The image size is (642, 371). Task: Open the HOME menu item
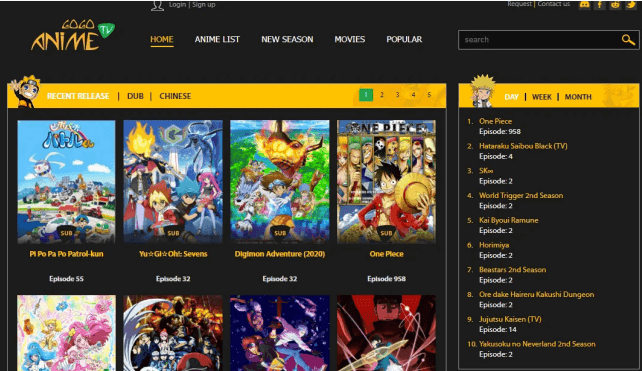pos(162,39)
